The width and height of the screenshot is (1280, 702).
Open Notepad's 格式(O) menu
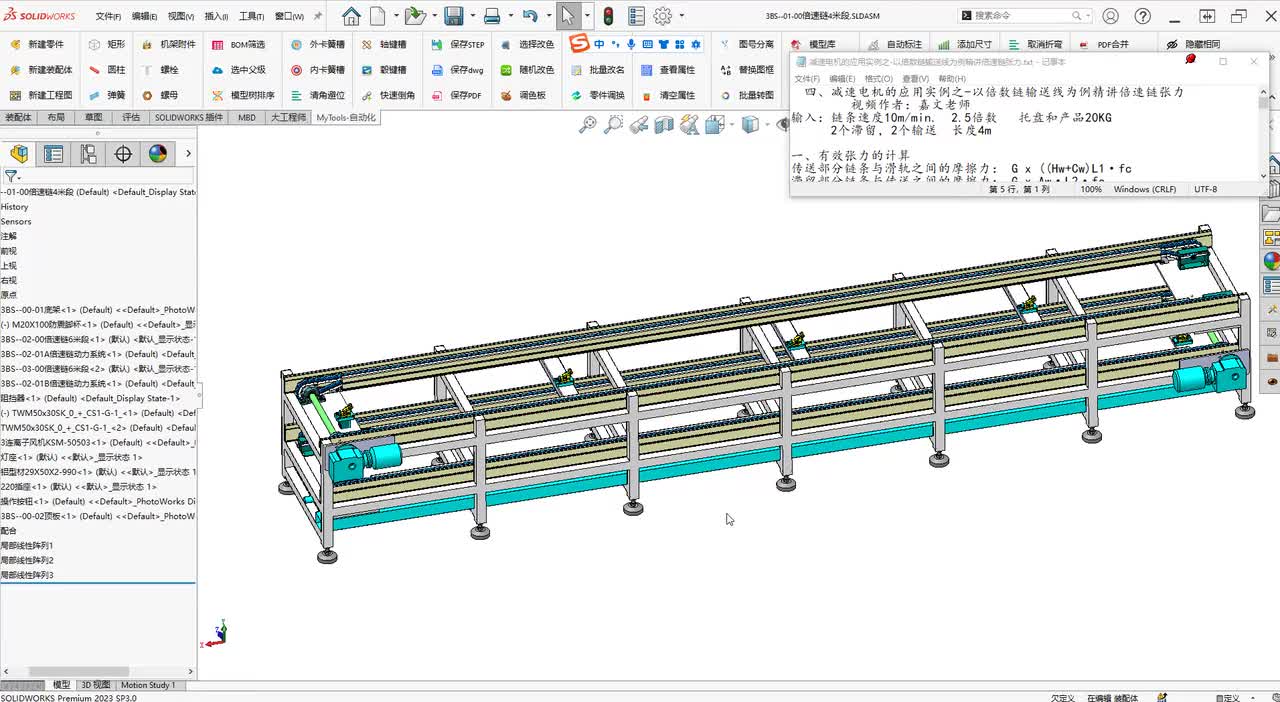tap(878, 78)
